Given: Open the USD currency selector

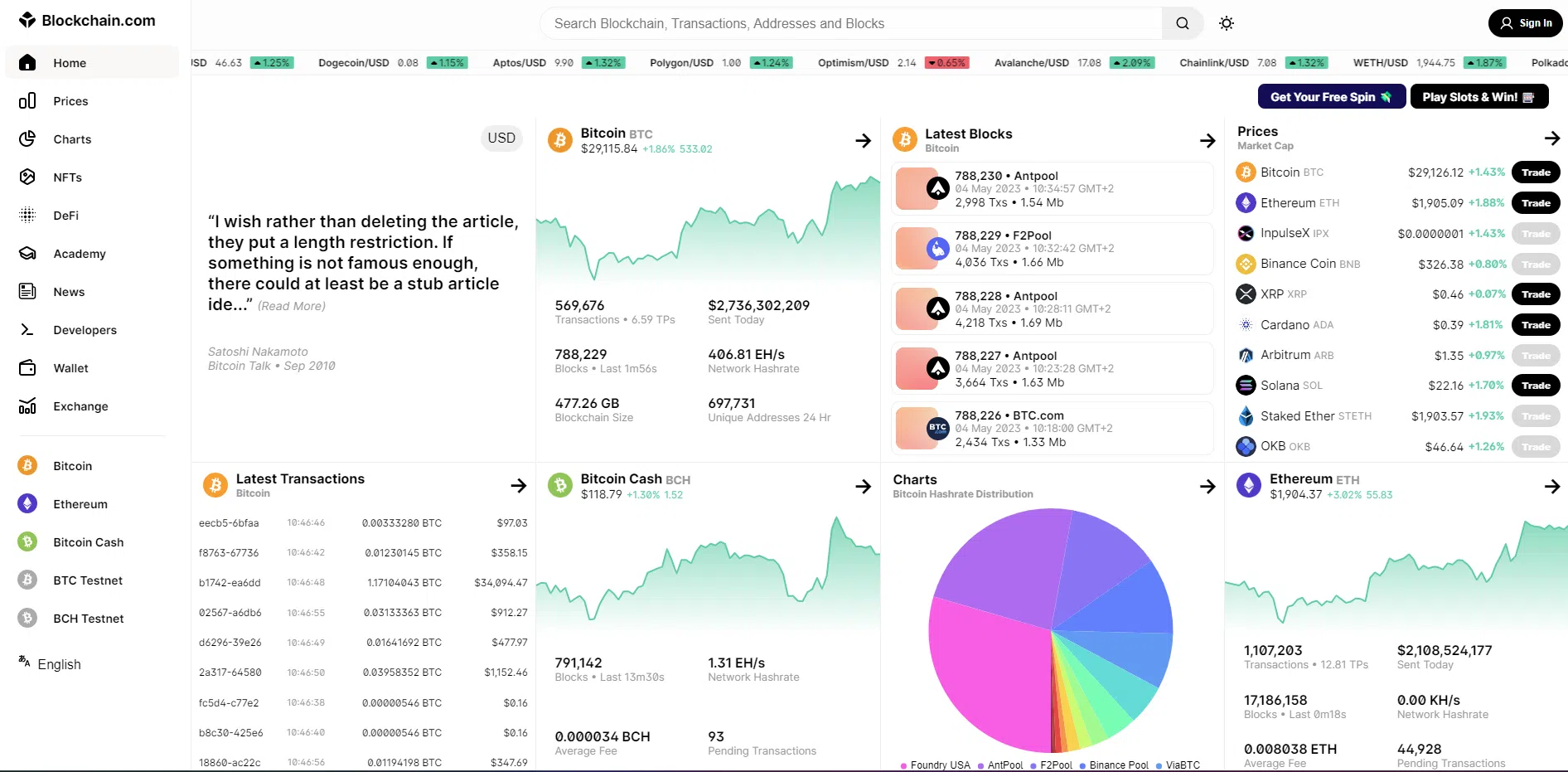Looking at the screenshot, I should (501, 138).
